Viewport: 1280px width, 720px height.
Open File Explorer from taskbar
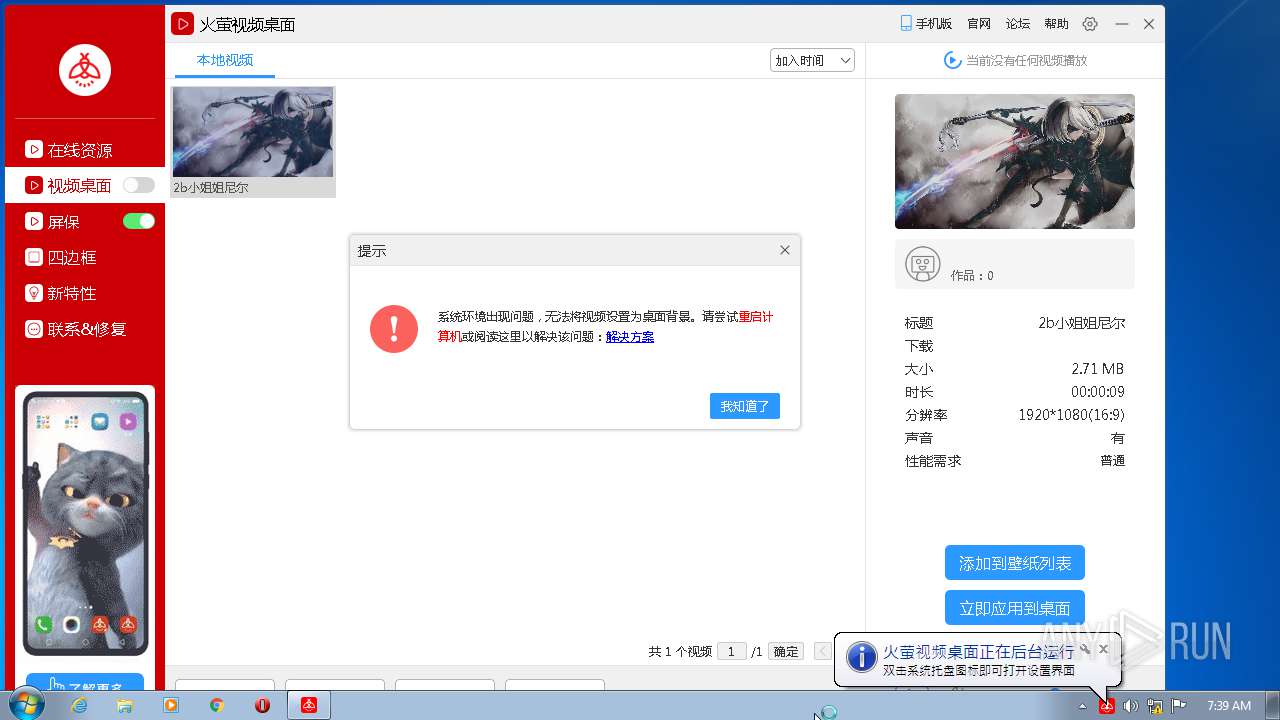(125, 705)
